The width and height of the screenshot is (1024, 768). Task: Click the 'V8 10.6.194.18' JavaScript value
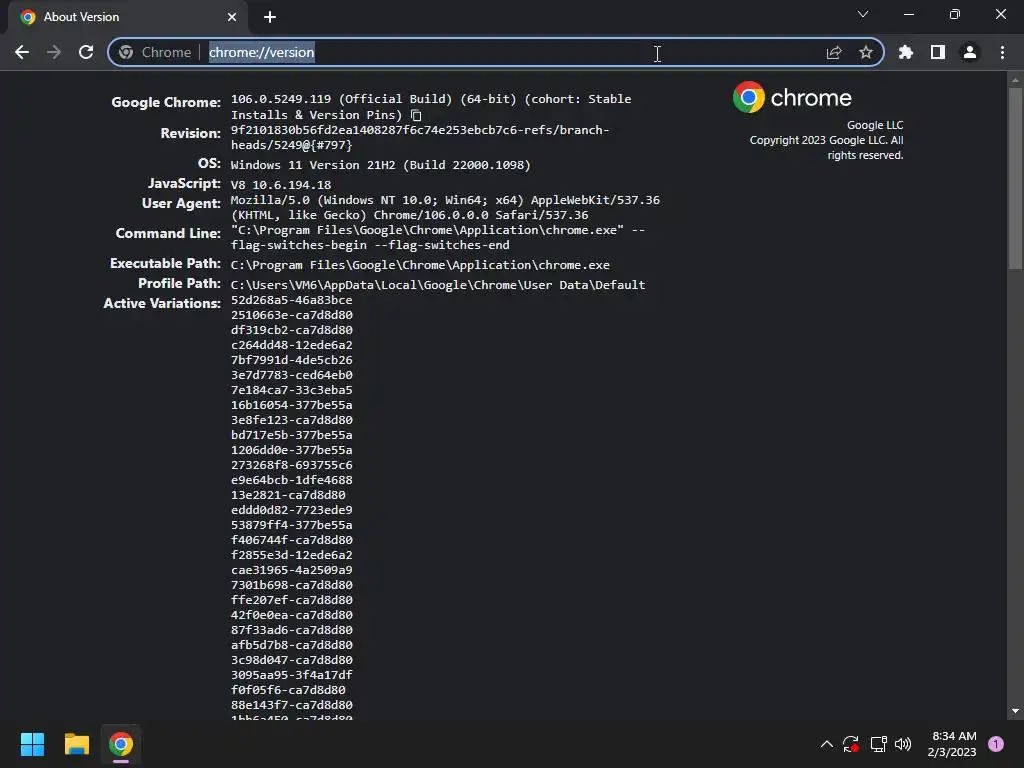281,185
